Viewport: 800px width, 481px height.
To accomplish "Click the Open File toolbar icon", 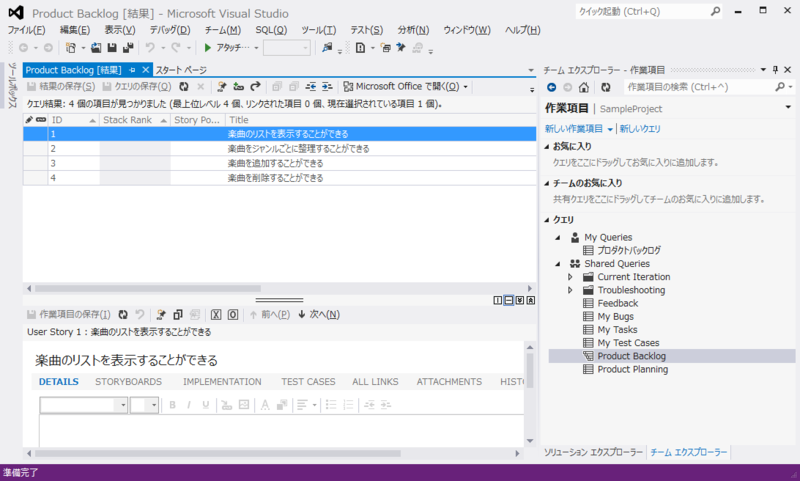I will (x=96, y=47).
